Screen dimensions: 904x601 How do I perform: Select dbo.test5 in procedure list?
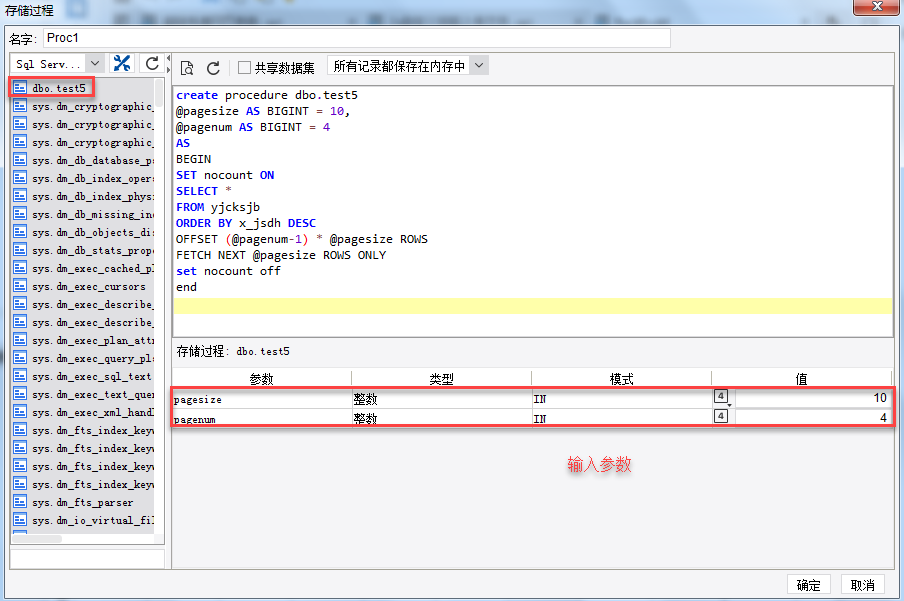pos(58,88)
